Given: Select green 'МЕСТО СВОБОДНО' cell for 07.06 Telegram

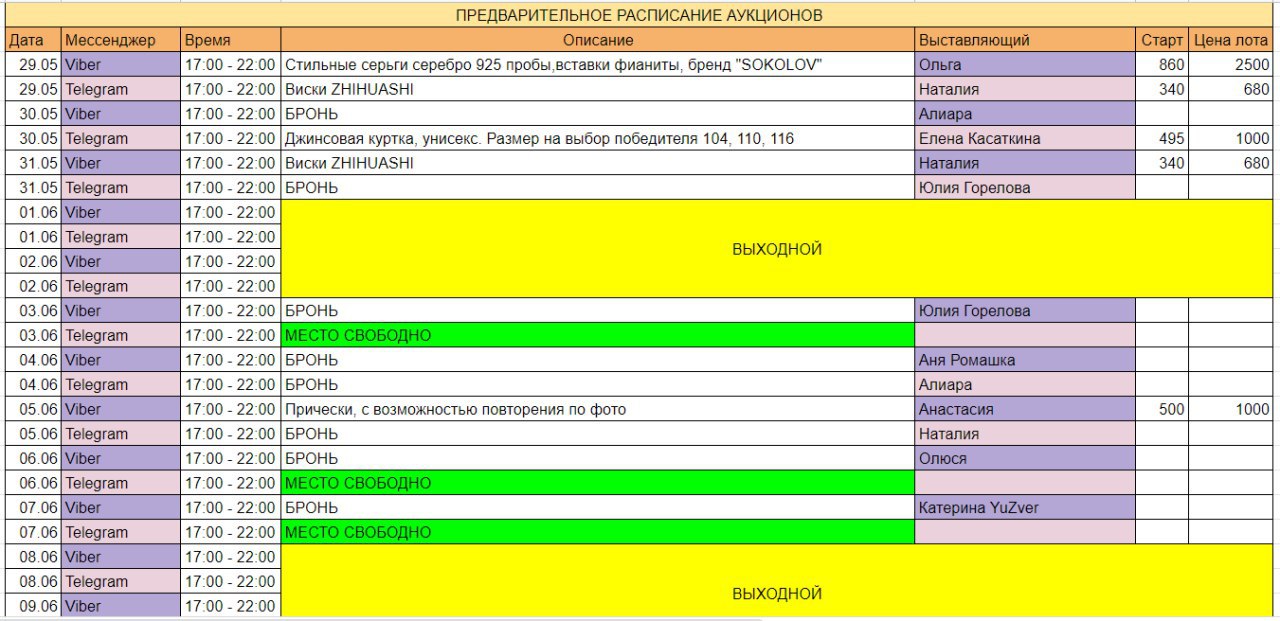Looking at the screenshot, I should 598,532.
